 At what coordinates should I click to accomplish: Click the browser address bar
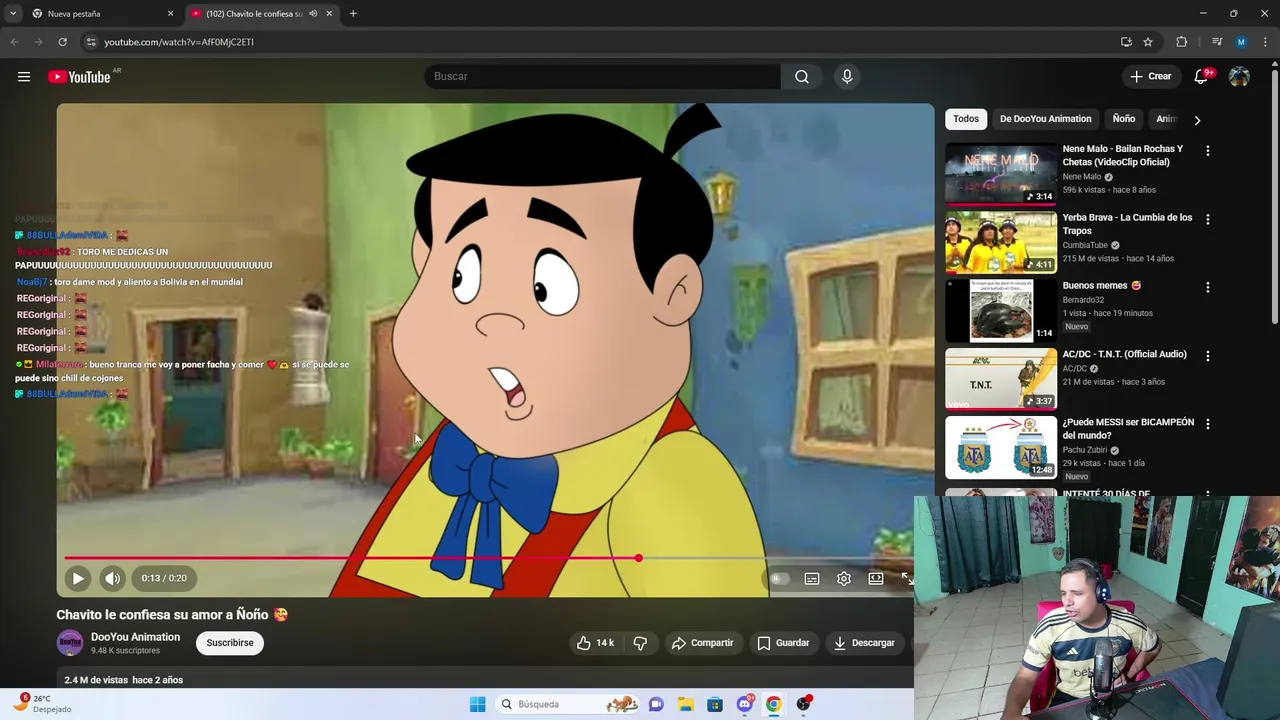point(600,42)
